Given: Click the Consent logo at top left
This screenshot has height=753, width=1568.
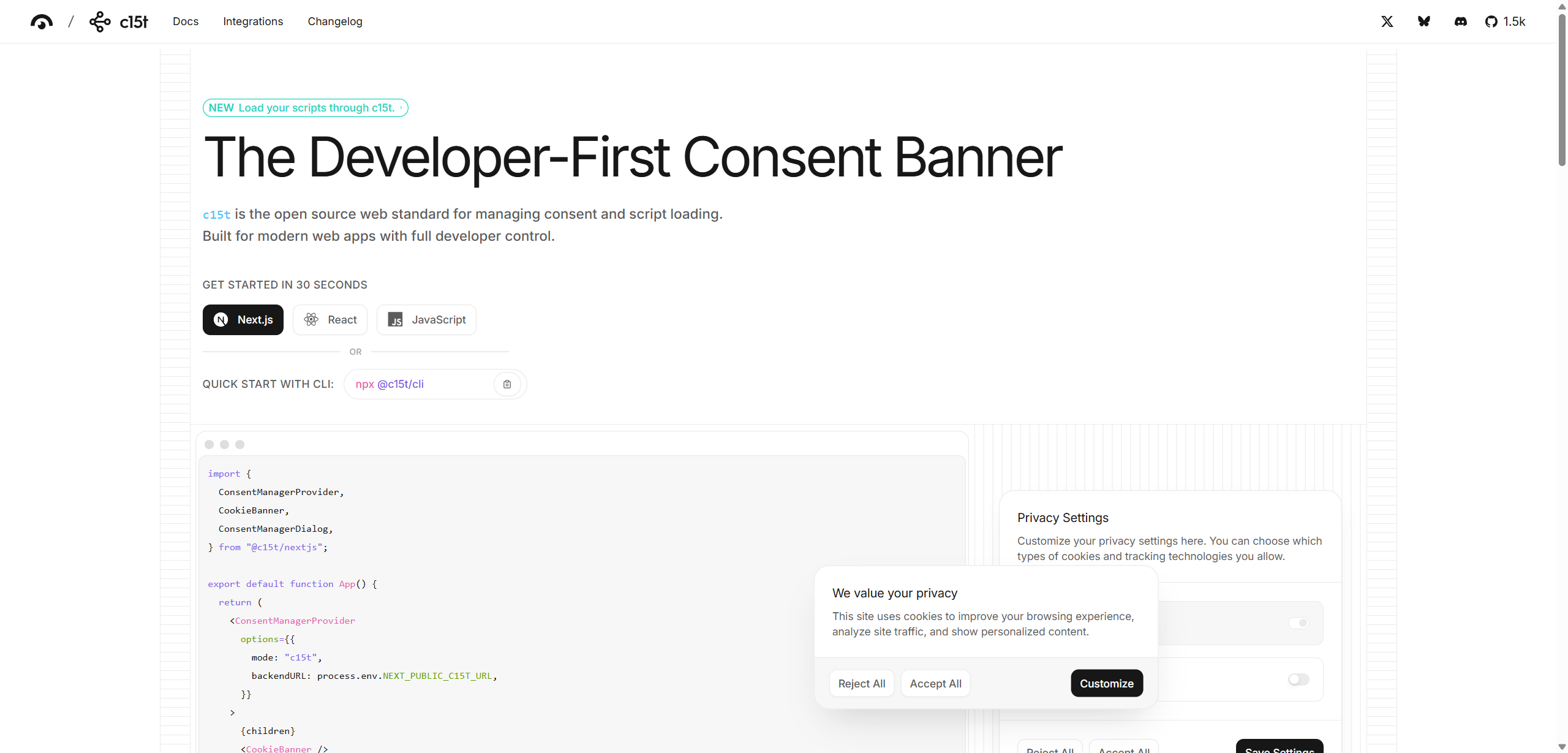Looking at the screenshot, I should pos(42,22).
